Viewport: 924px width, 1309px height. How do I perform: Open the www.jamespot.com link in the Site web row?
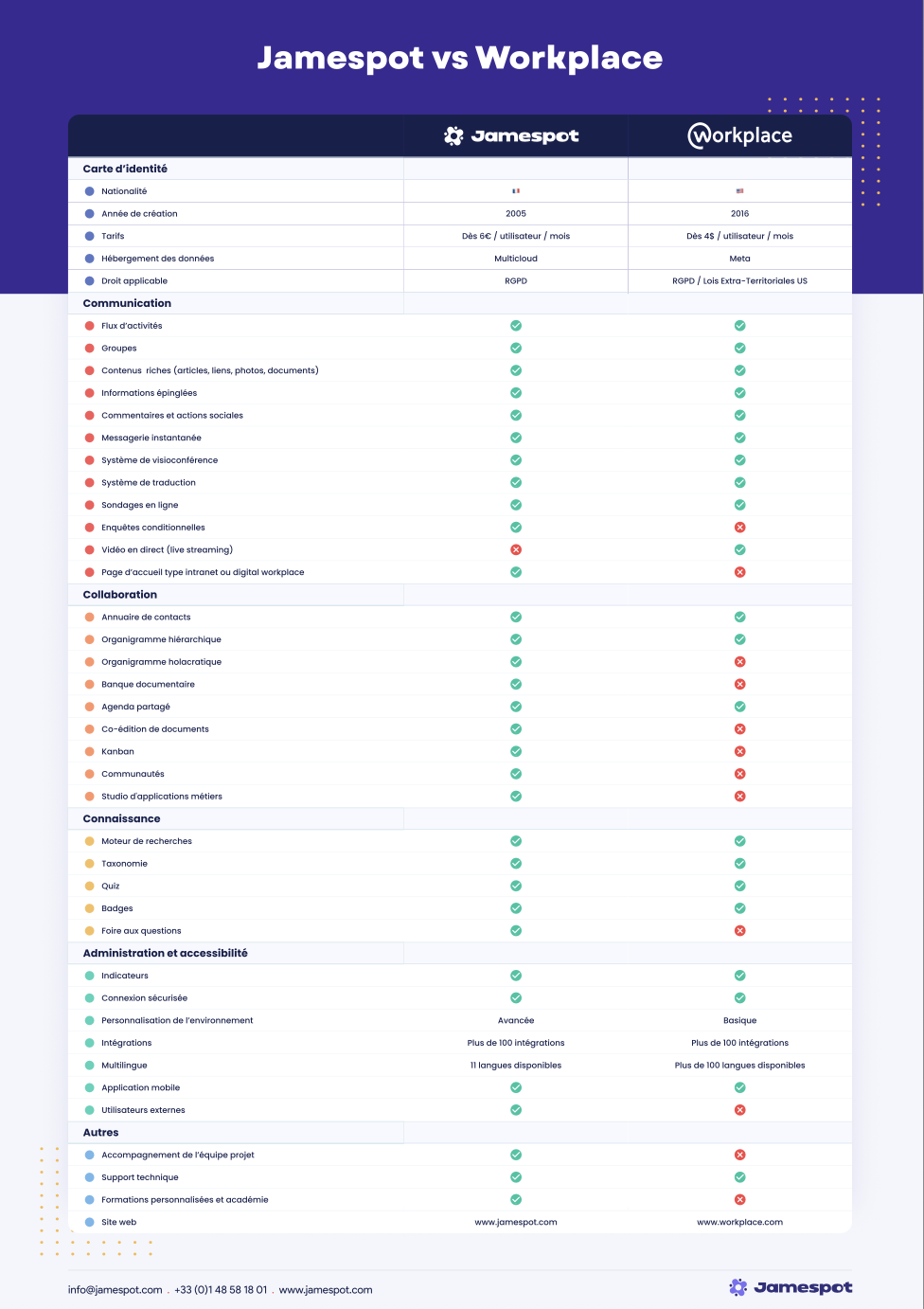pyautogui.click(x=516, y=1222)
